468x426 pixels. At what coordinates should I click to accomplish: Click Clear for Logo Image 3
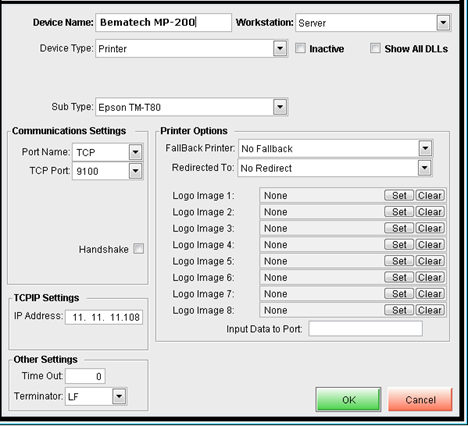[x=430, y=228]
